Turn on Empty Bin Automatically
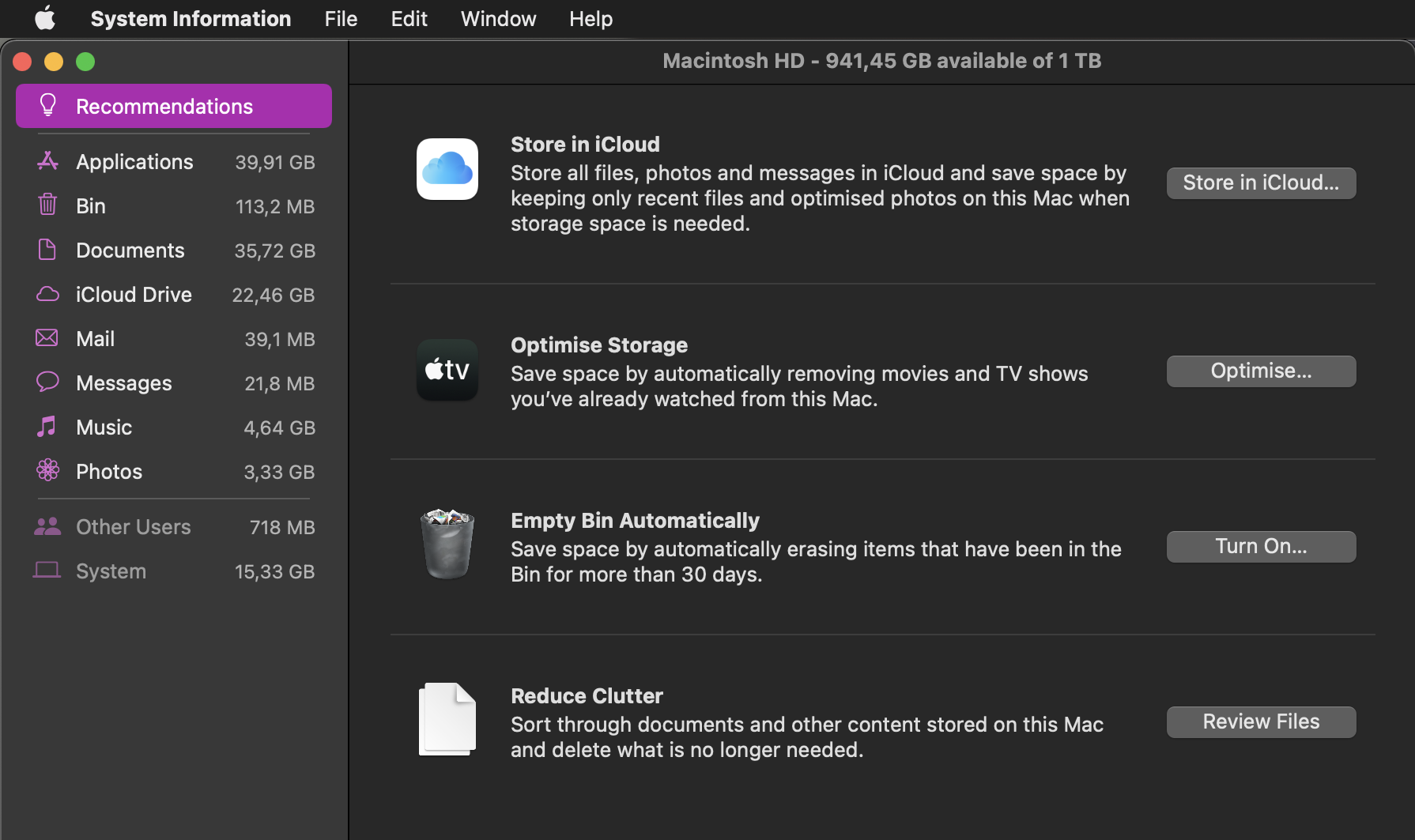 (1261, 546)
